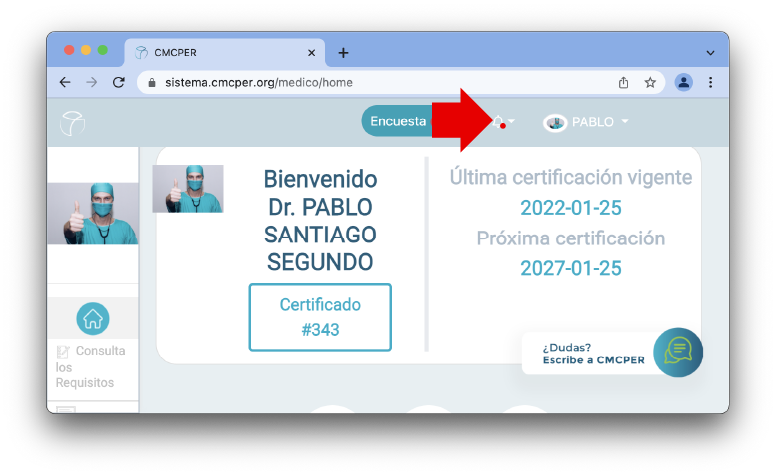Open Consulta los Requisitos in sidebar
Viewport: 777px width, 476px height.
coord(90,367)
